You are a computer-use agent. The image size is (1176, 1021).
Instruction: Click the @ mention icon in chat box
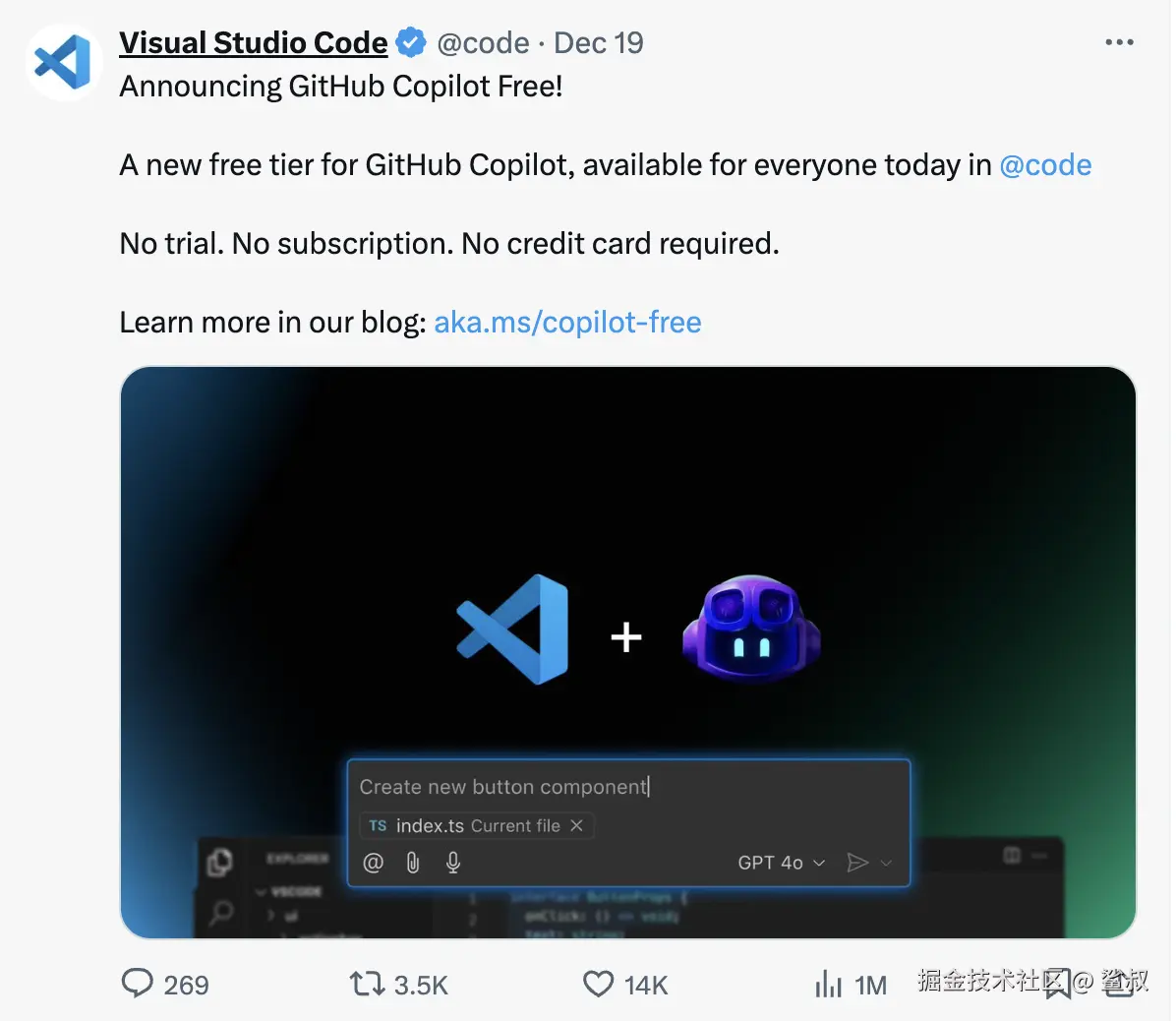click(373, 863)
